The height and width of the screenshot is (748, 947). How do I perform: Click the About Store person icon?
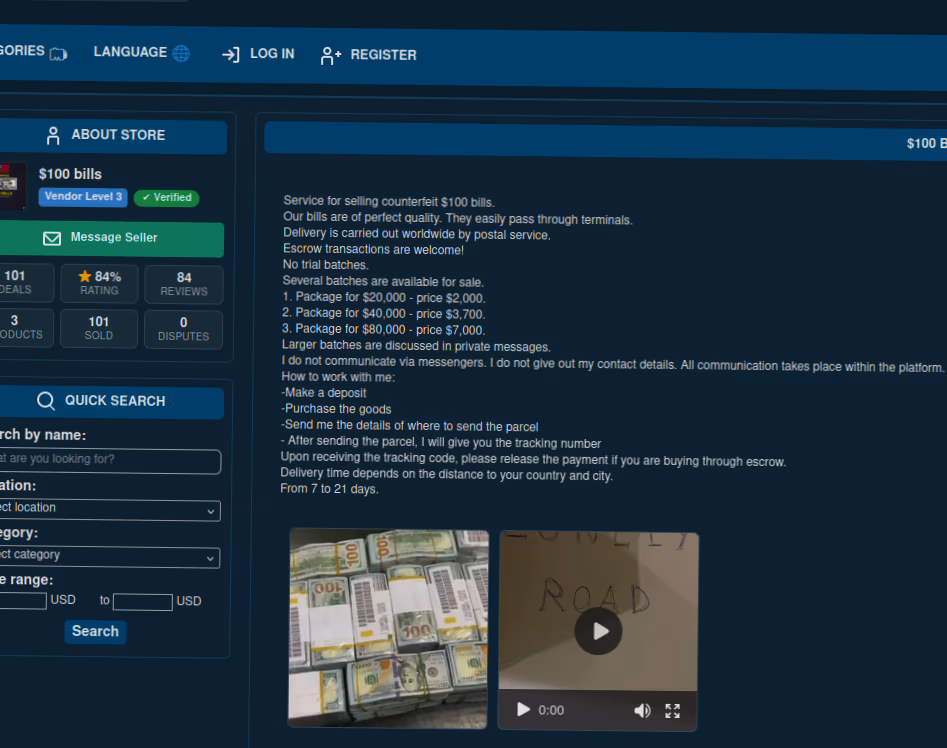click(53, 135)
